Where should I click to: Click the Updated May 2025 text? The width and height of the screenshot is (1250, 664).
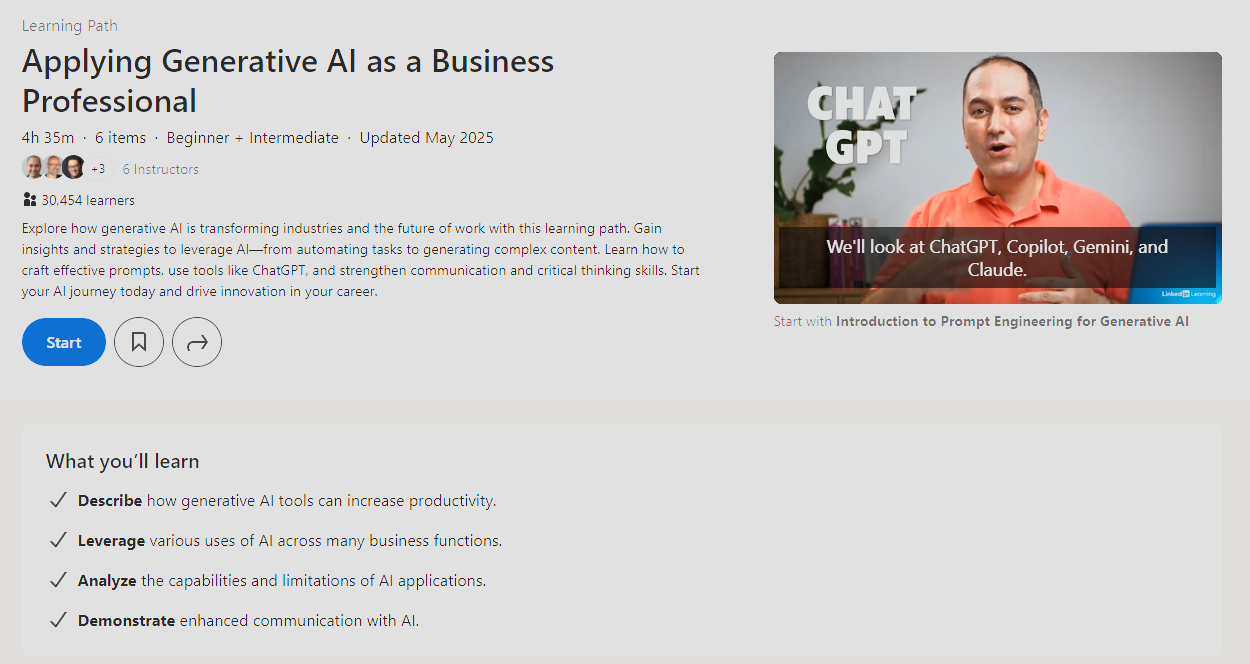[427, 138]
